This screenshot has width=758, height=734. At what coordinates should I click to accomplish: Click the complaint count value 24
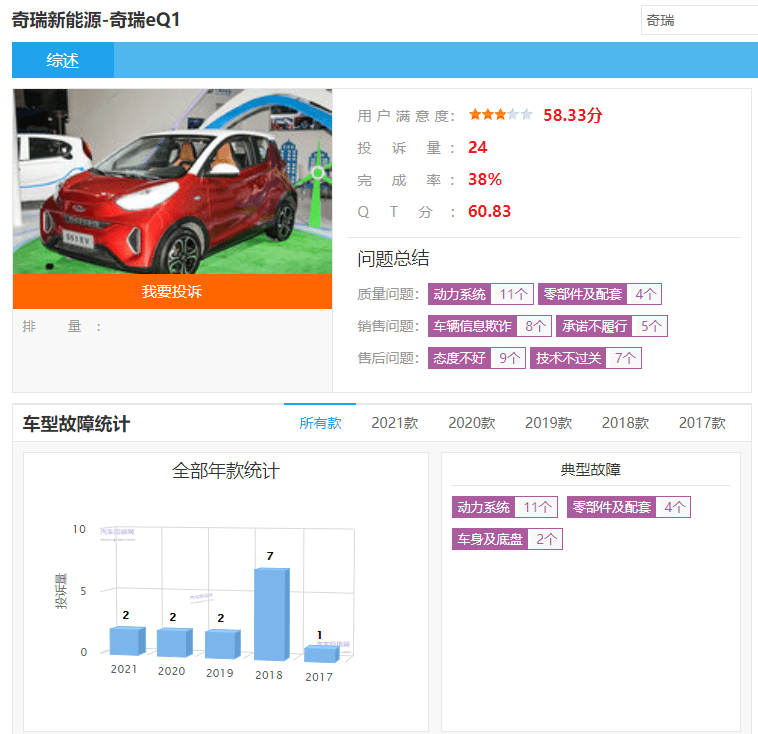coord(477,147)
